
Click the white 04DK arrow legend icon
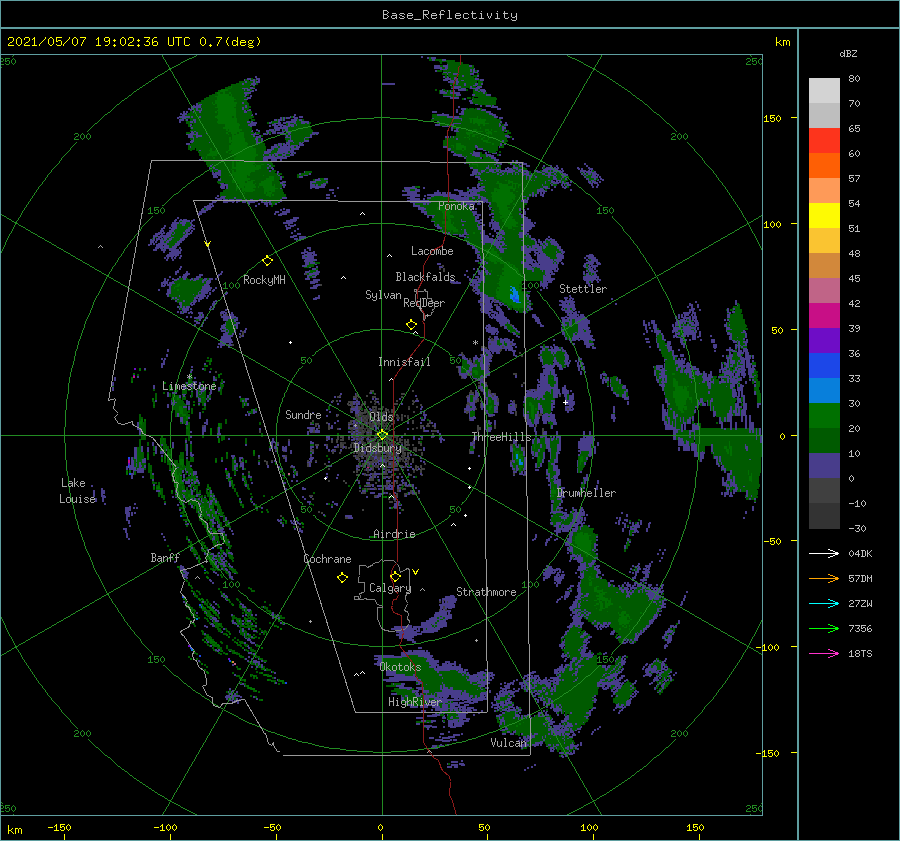824,553
